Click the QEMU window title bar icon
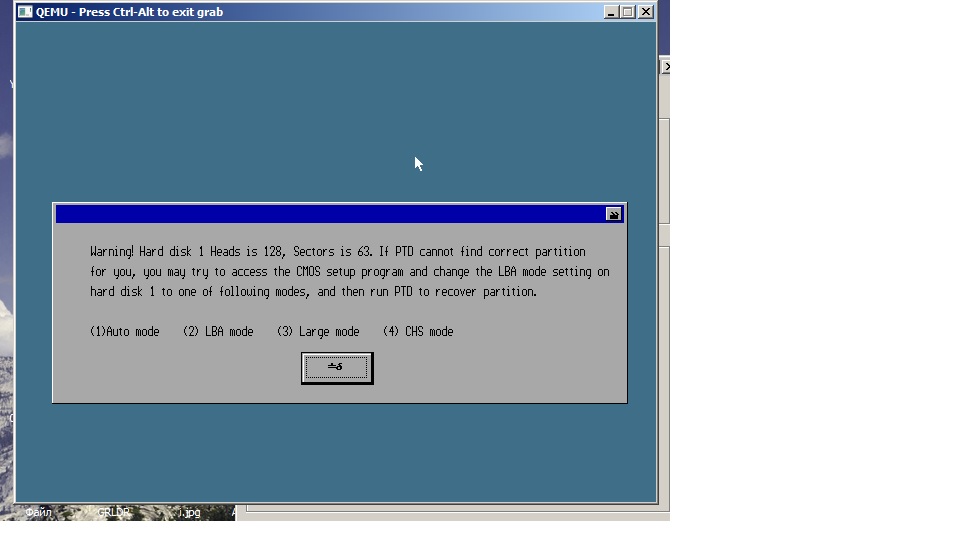The image size is (960, 540). tap(25, 12)
